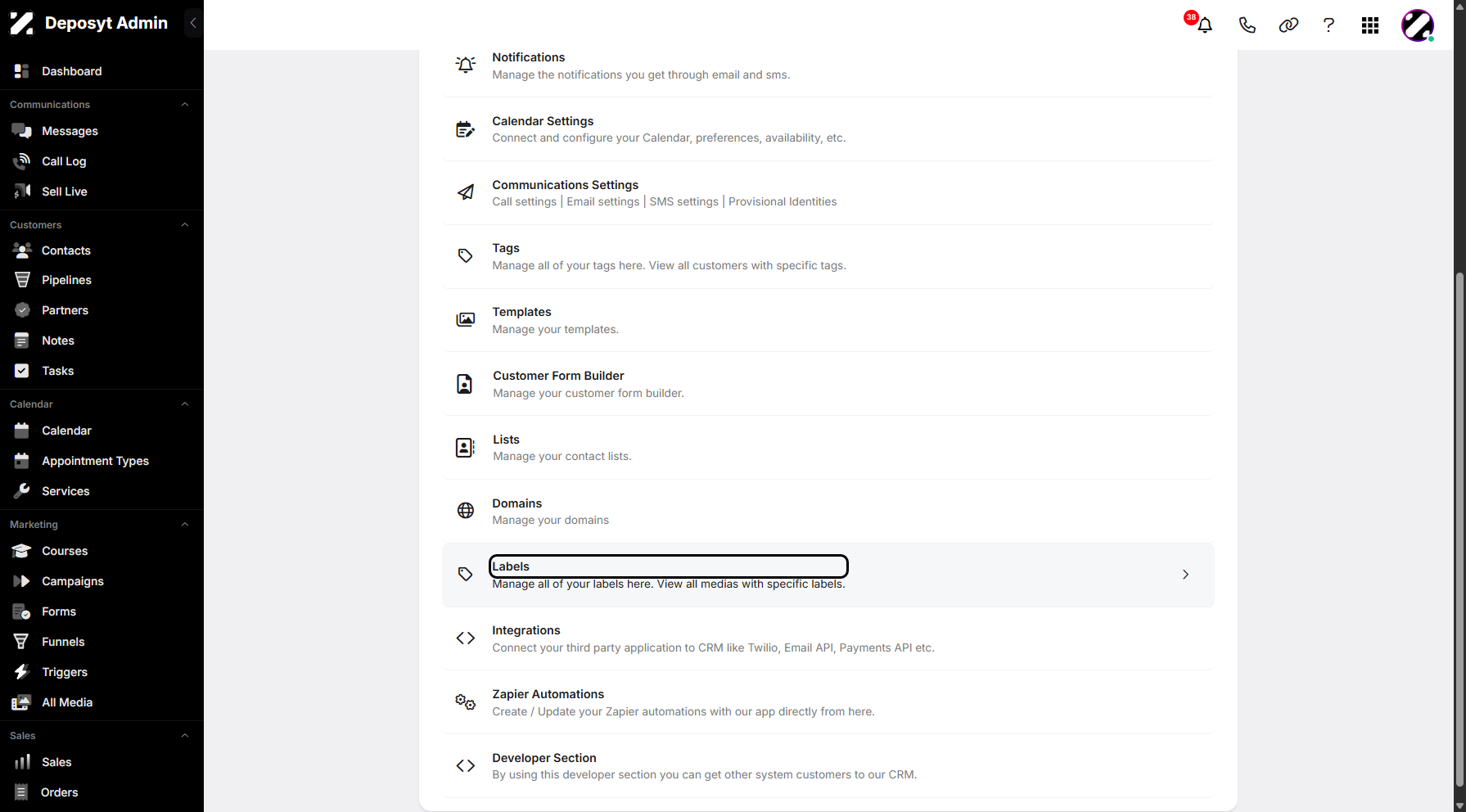Open the user profile avatar

tap(1417, 25)
